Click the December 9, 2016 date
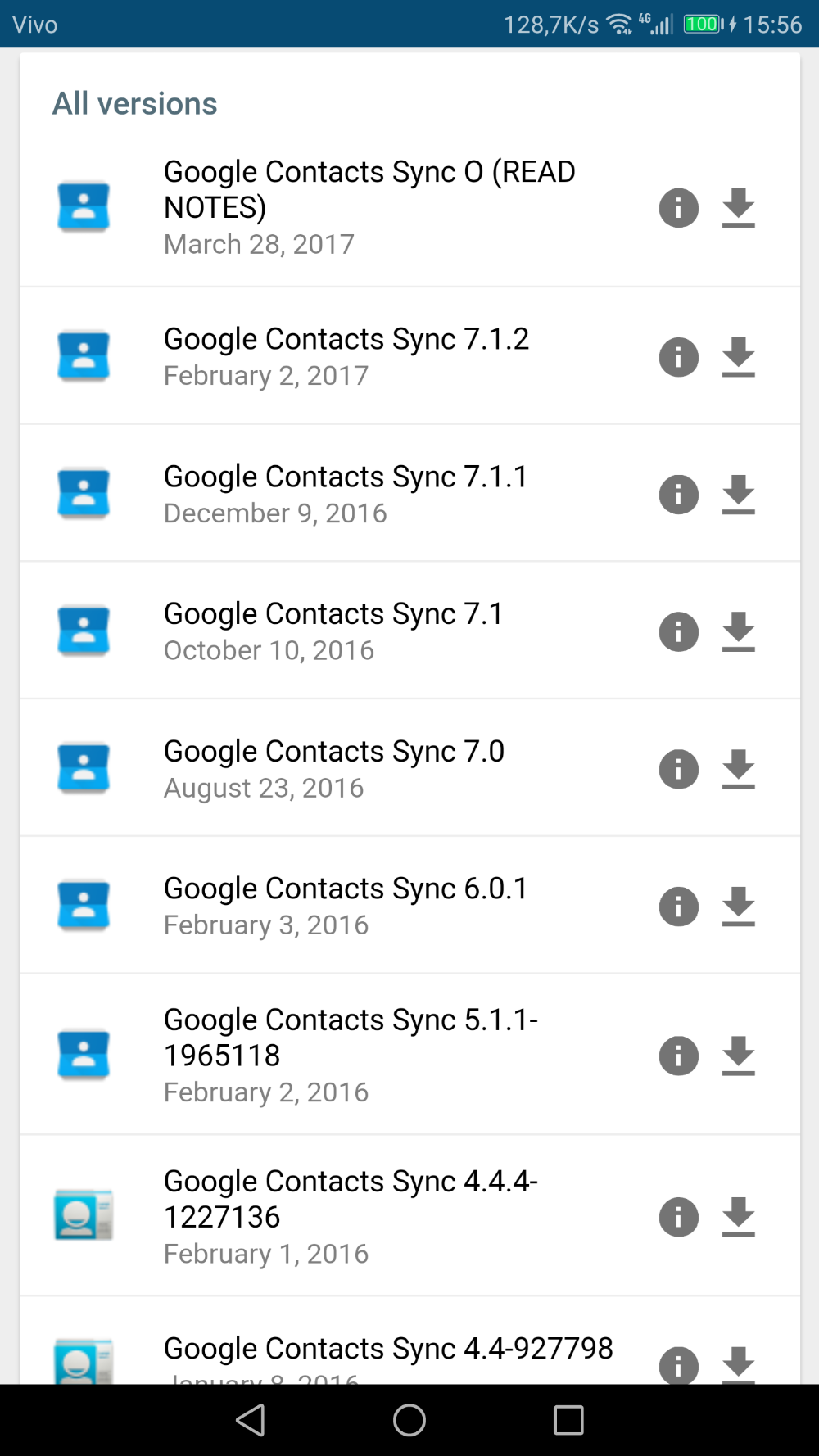The height and width of the screenshot is (1456, 819). 275,513
